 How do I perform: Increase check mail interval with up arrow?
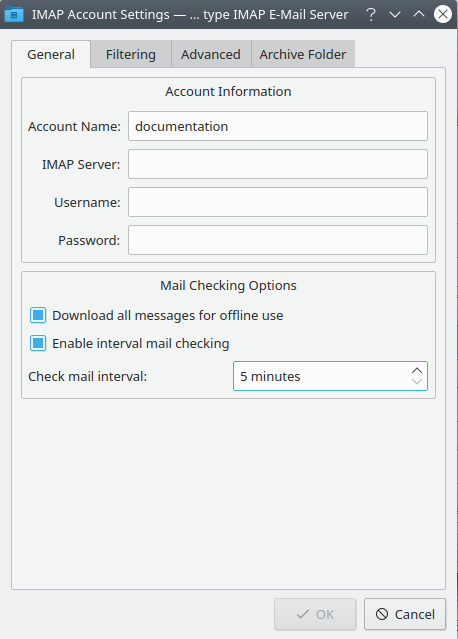tap(417, 370)
